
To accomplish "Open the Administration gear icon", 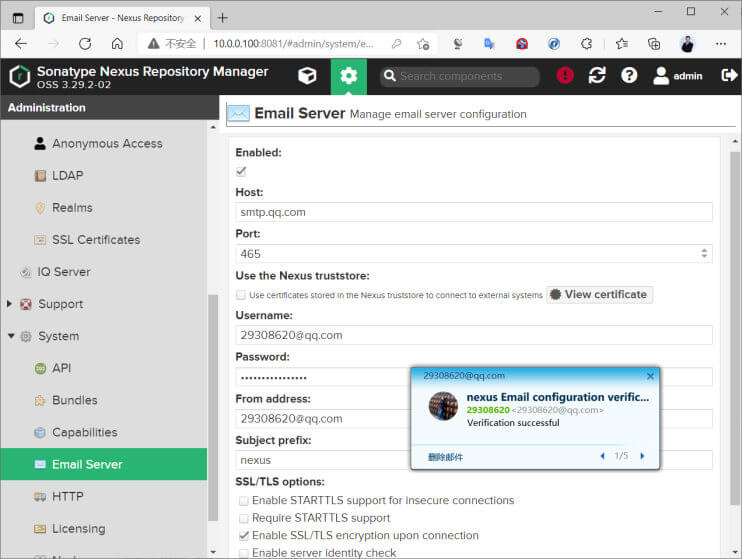I will (x=349, y=76).
